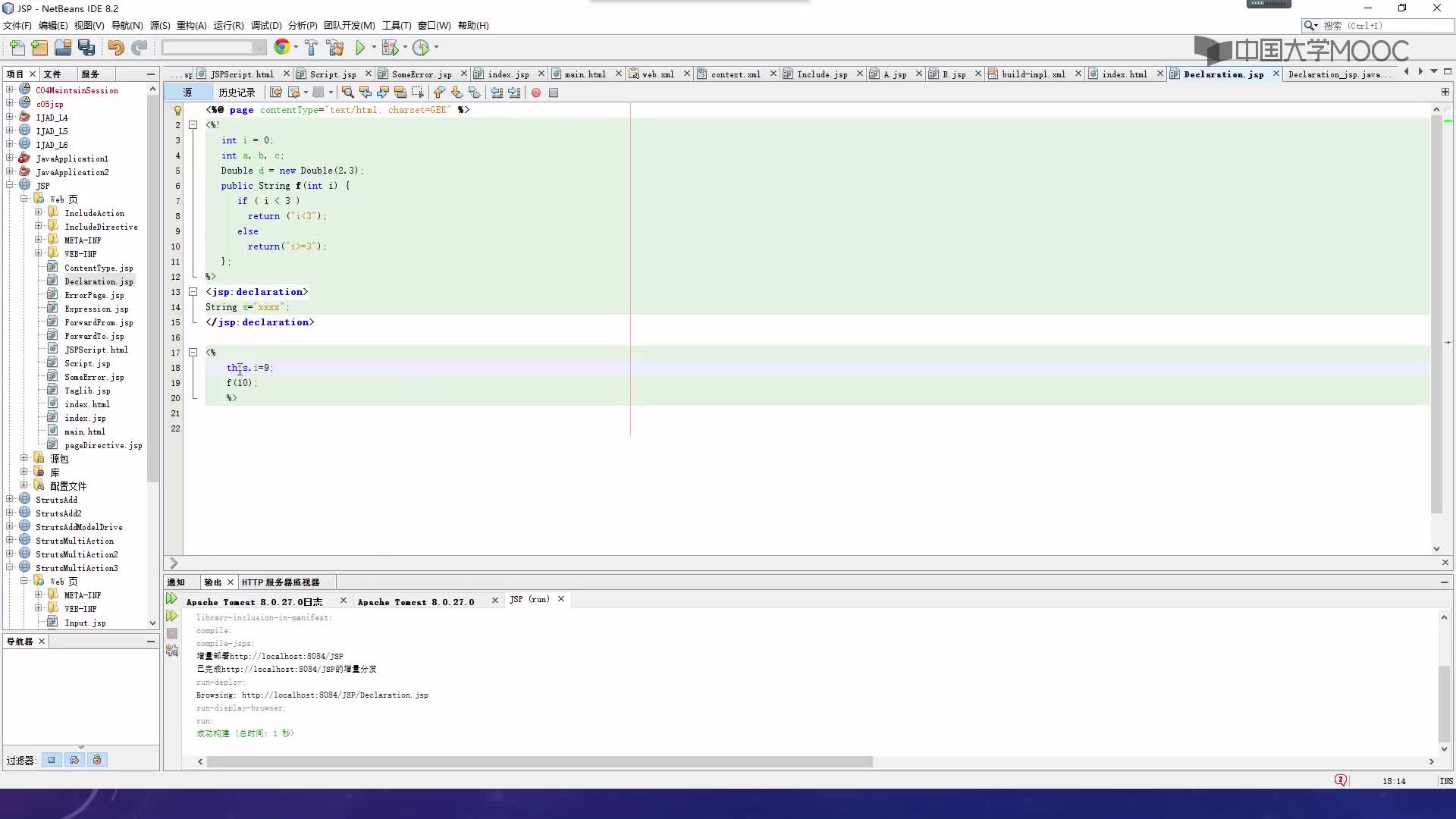Click the output panel settings icon
The width and height of the screenshot is (1456, 819).
[x=172, y=651]
